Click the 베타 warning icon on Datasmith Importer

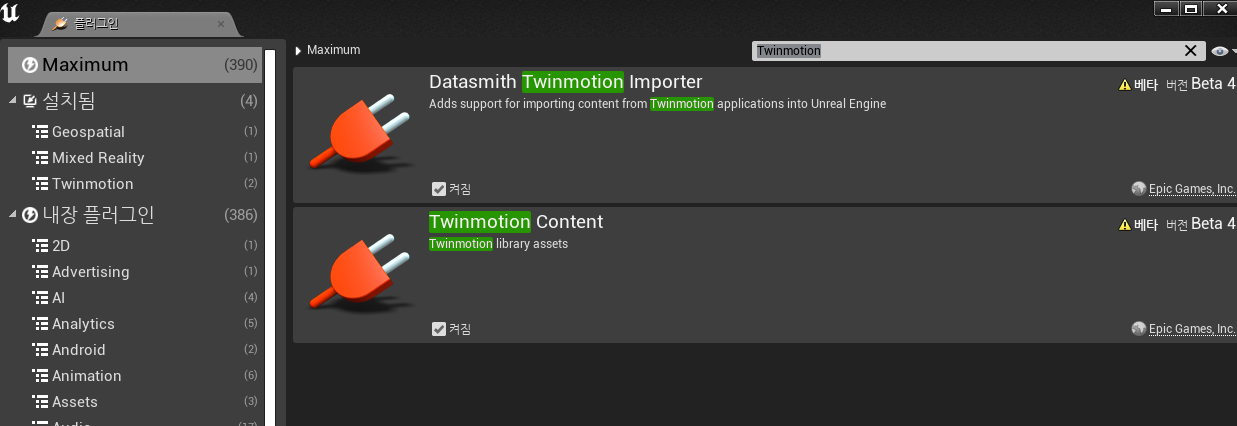click(1124, 85)
